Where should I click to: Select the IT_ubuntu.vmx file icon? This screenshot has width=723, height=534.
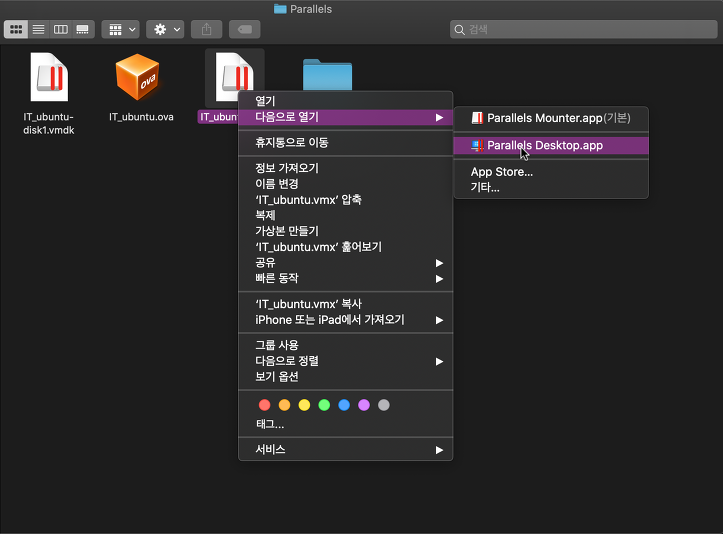coord(235,77)
